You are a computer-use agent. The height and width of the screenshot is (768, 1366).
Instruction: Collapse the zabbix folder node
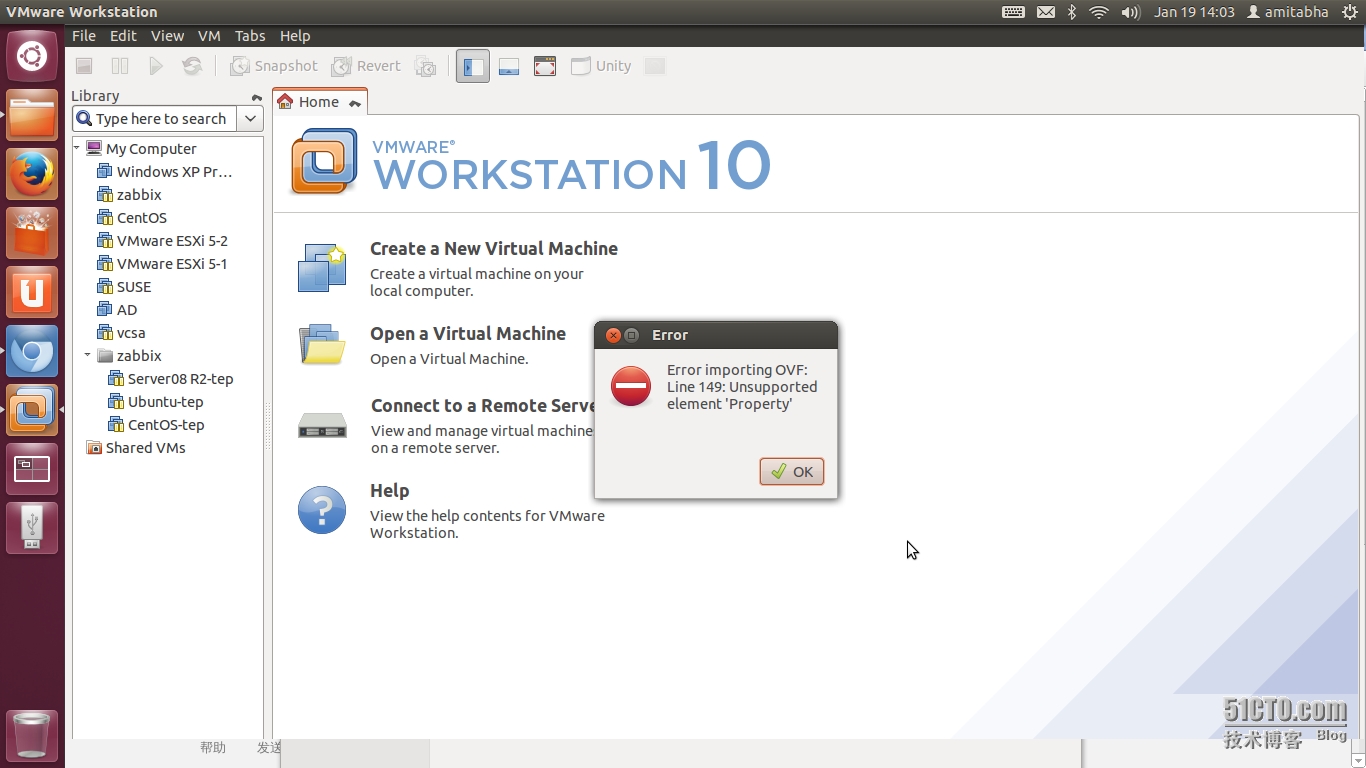pyautogui.click(x=88, y=355)
